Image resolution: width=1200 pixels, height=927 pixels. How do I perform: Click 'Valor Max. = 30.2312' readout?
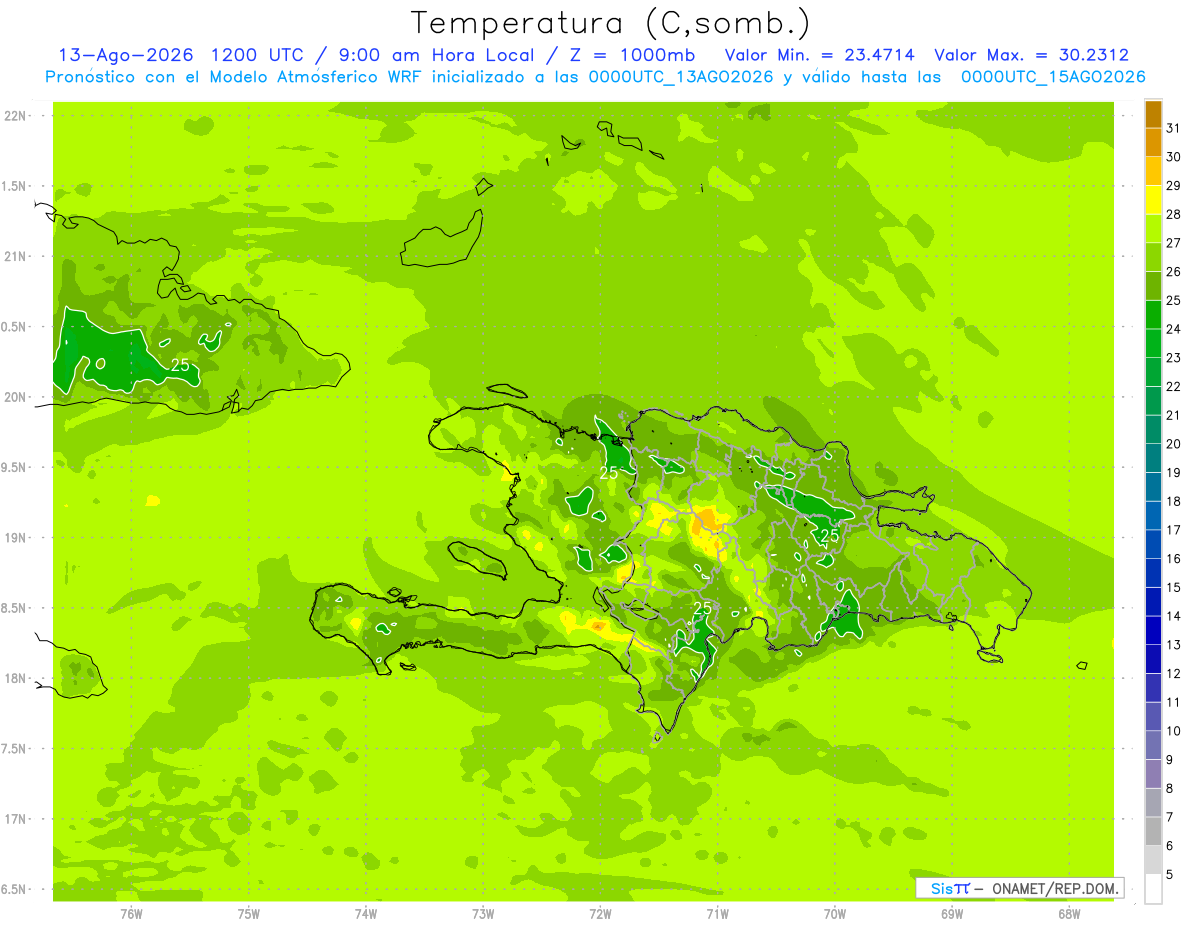[1031, 55]
